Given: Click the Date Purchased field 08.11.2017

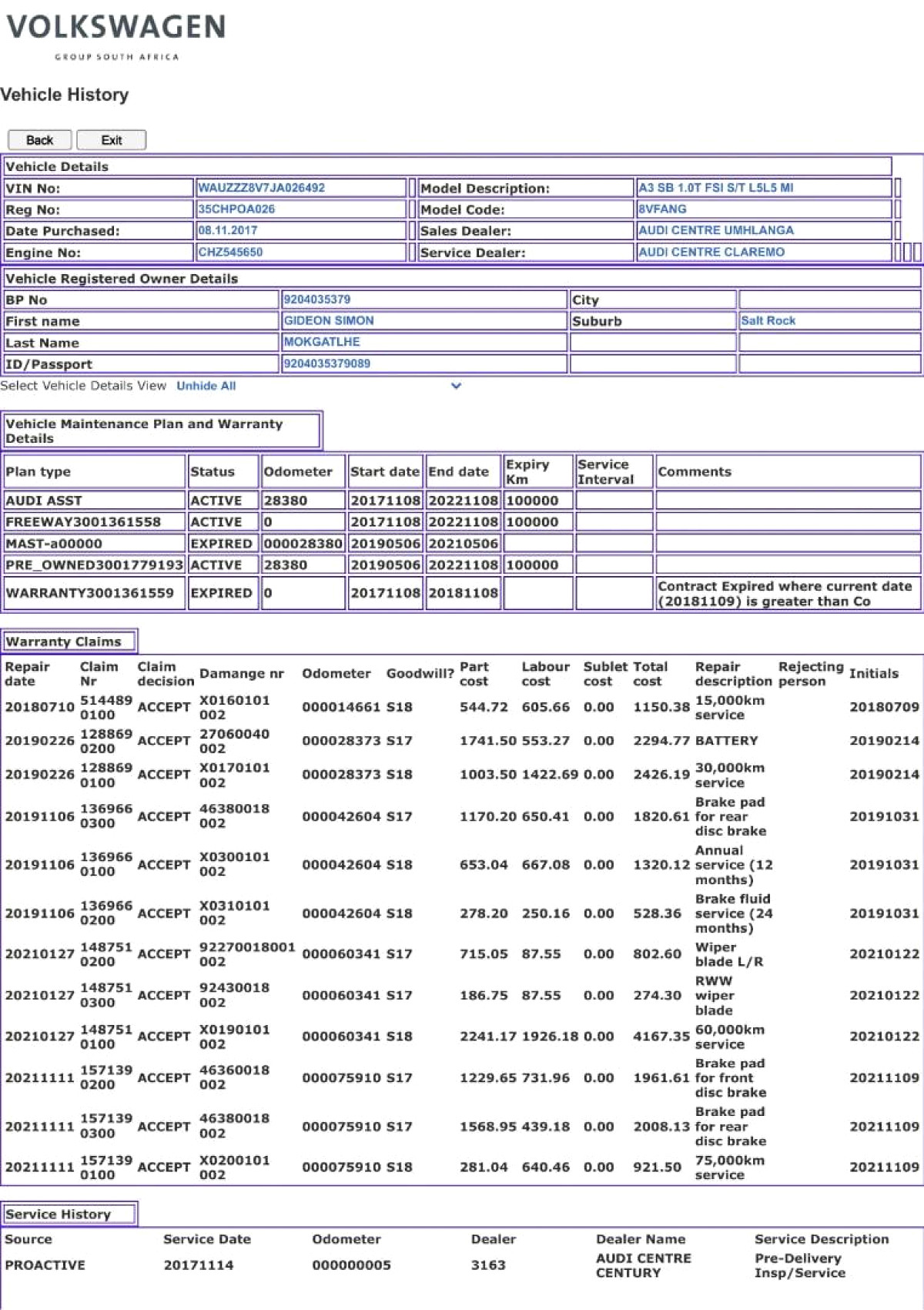Looking at the screenshot, I should (x=300, y=230).
